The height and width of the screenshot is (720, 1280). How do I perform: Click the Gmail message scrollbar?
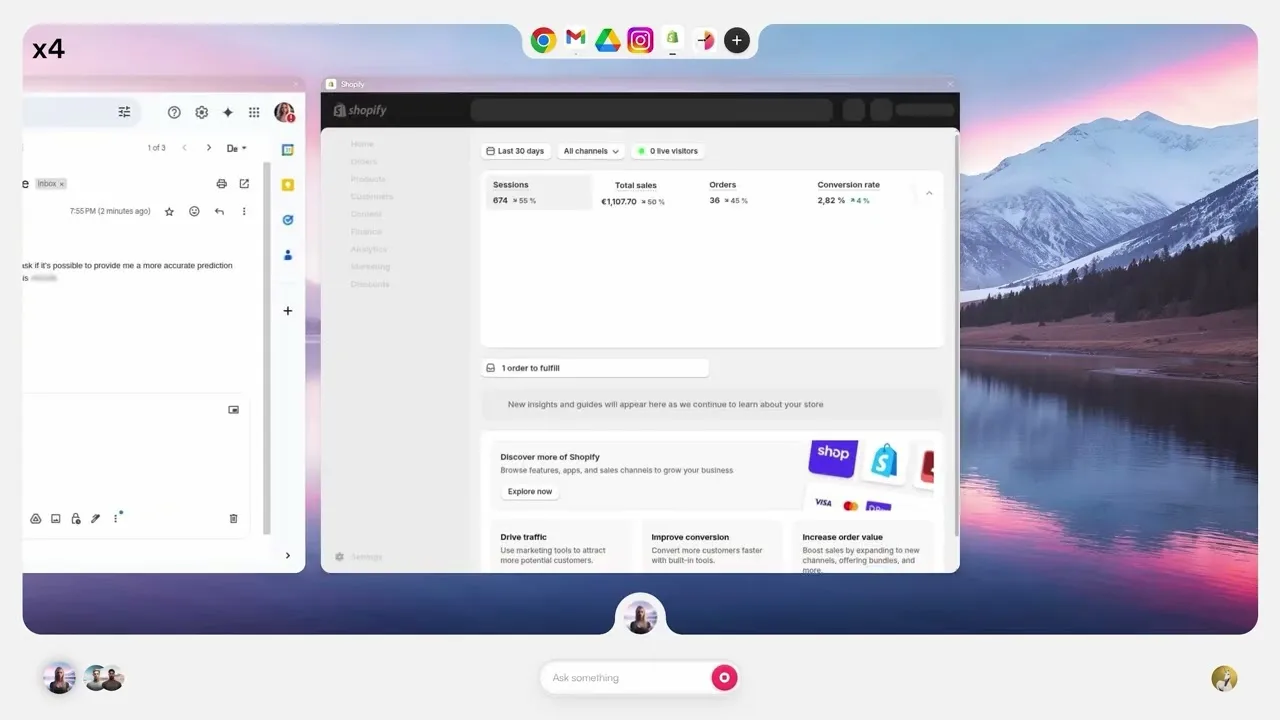[x=267, y=348]
